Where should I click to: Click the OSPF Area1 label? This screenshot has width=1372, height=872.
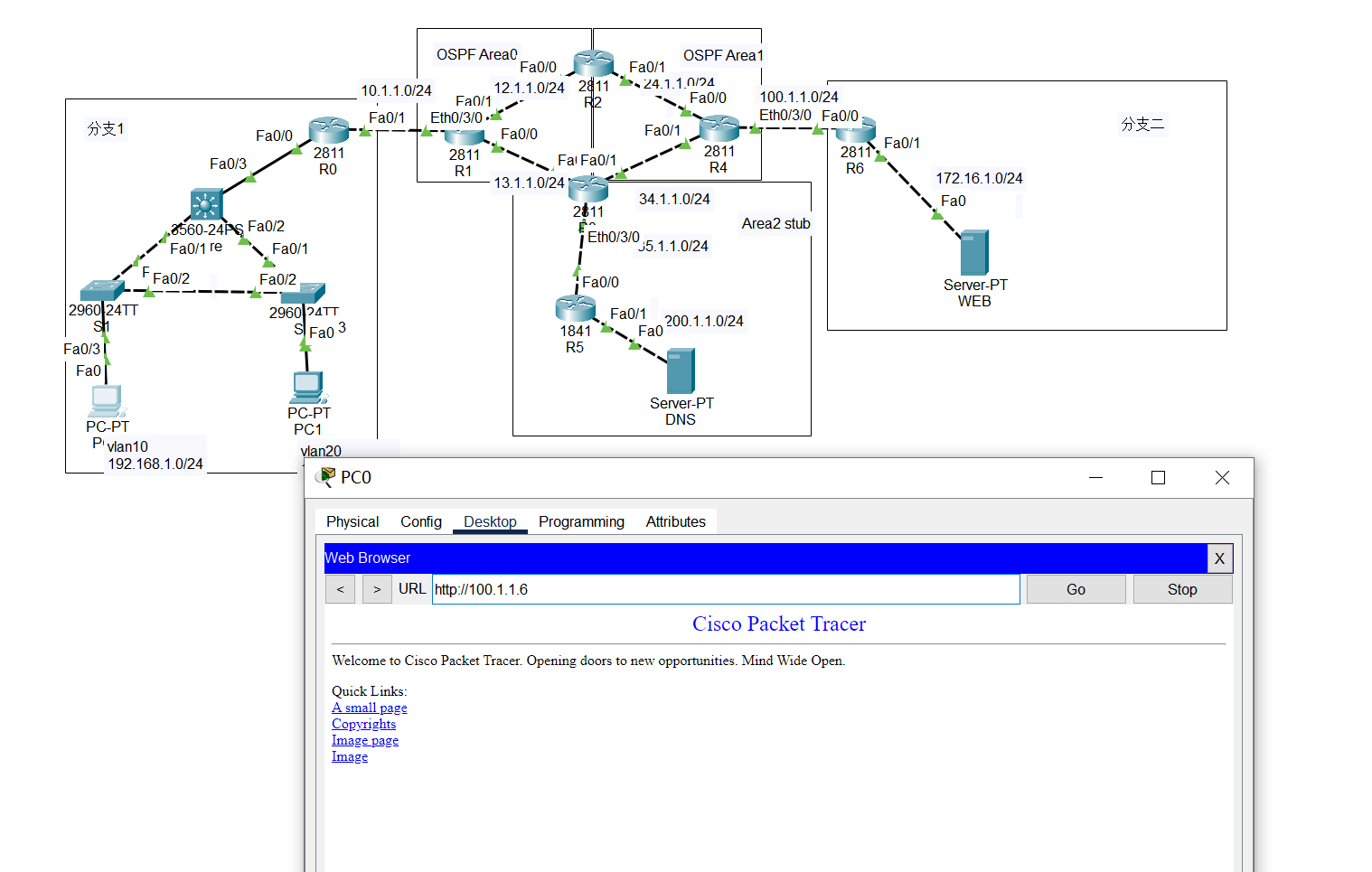[723, 55]
